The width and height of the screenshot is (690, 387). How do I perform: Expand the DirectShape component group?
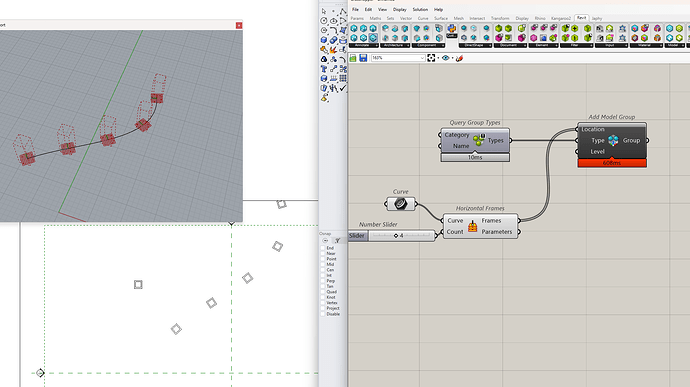click(475, 45)
